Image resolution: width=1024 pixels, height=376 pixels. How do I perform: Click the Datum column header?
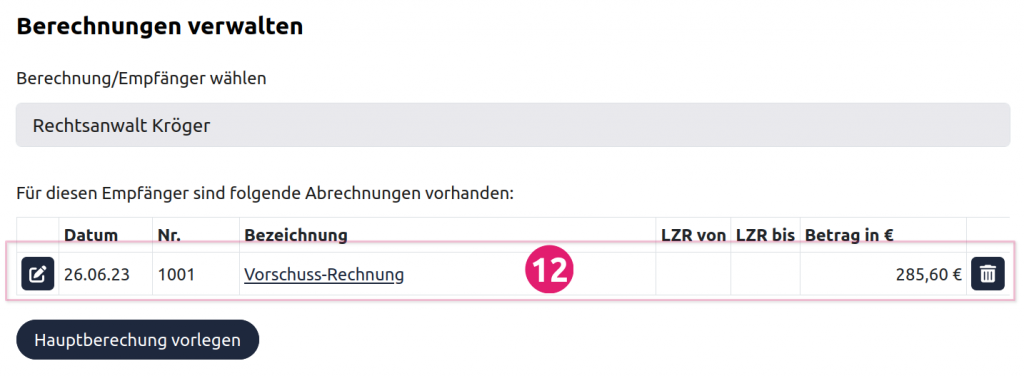pos(91,236)
